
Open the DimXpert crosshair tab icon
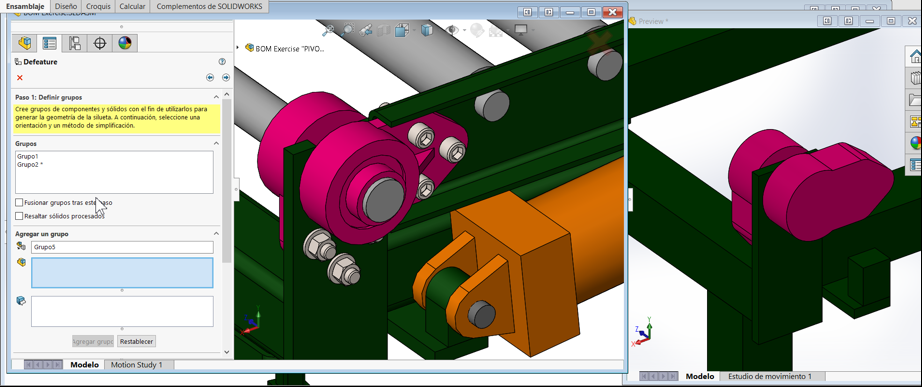(x=99, y=43)
